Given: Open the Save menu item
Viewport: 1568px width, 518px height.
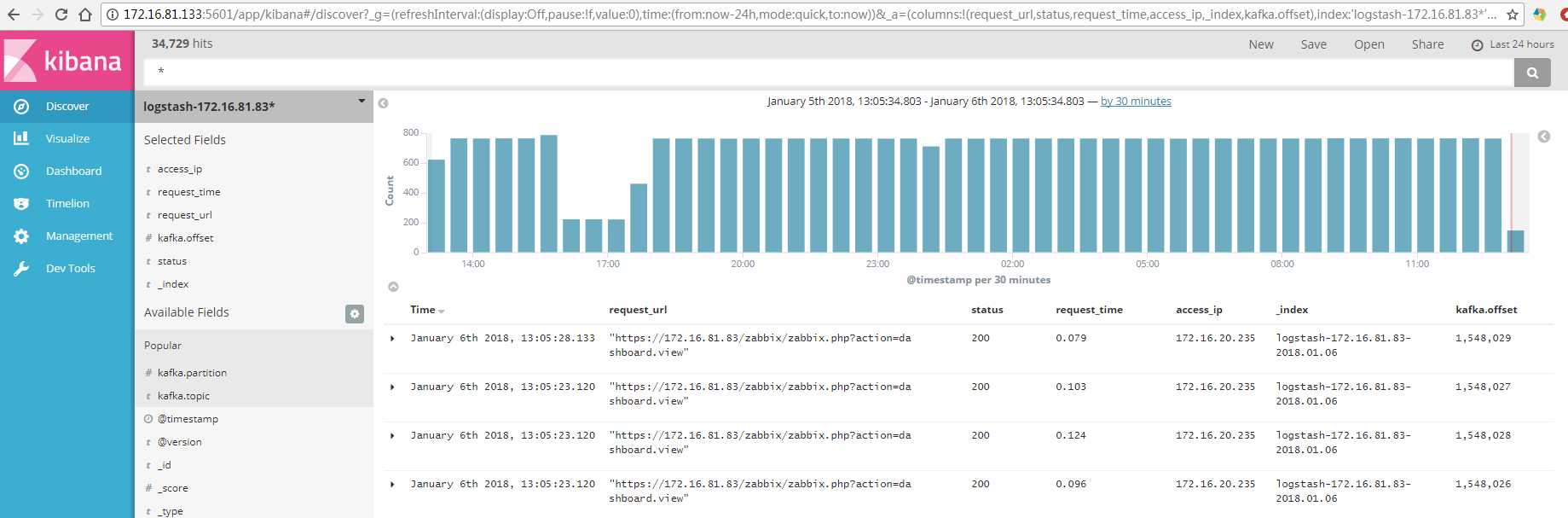Looking at the screenshot, I should coord(1313,44).
